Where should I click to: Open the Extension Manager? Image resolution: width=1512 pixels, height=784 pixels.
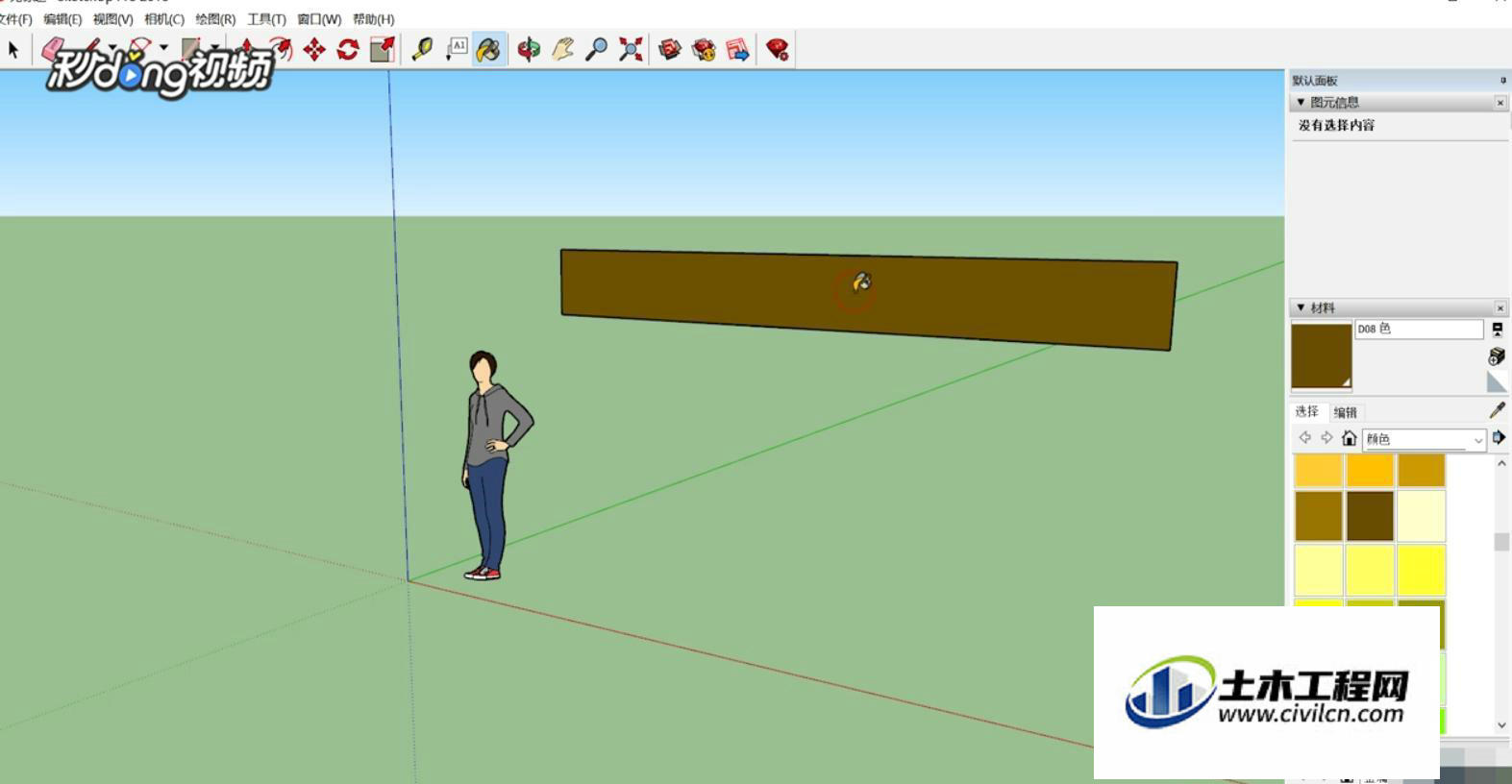pos(778,50)
